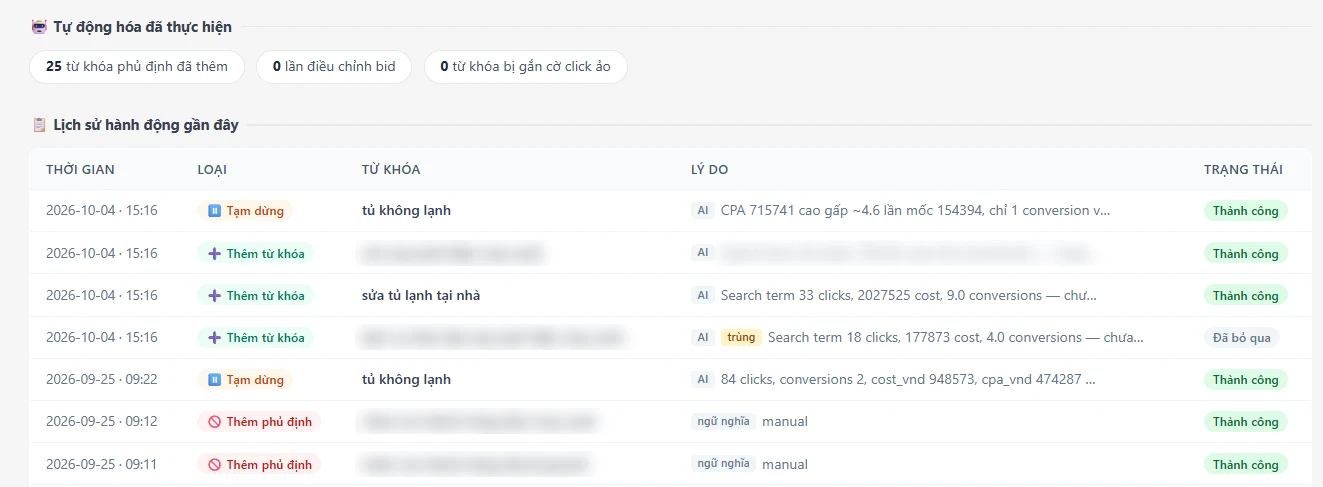The width and height of the screenshot is (1323, 487).
Task: Click the ngữ nghĩa tag in 09:11 row
Action: [723, 464]
